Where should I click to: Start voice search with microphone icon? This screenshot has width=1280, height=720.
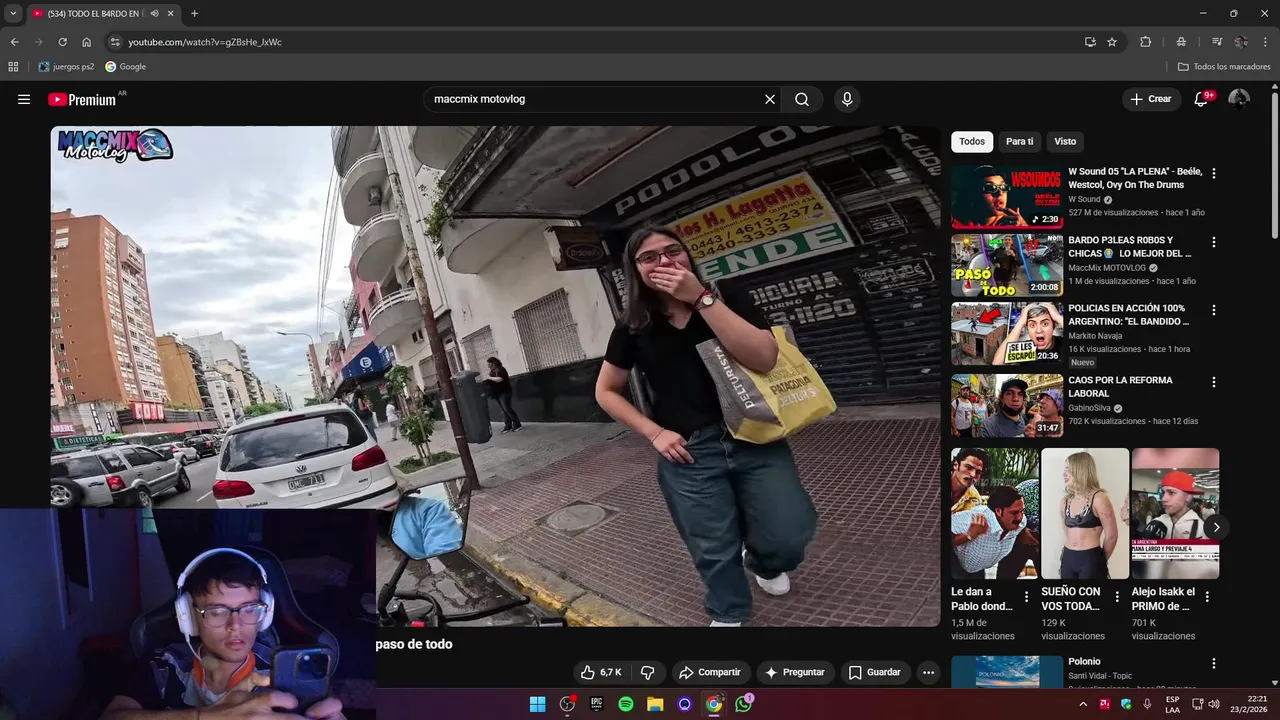pyautogui.click(x=847, y=99)
